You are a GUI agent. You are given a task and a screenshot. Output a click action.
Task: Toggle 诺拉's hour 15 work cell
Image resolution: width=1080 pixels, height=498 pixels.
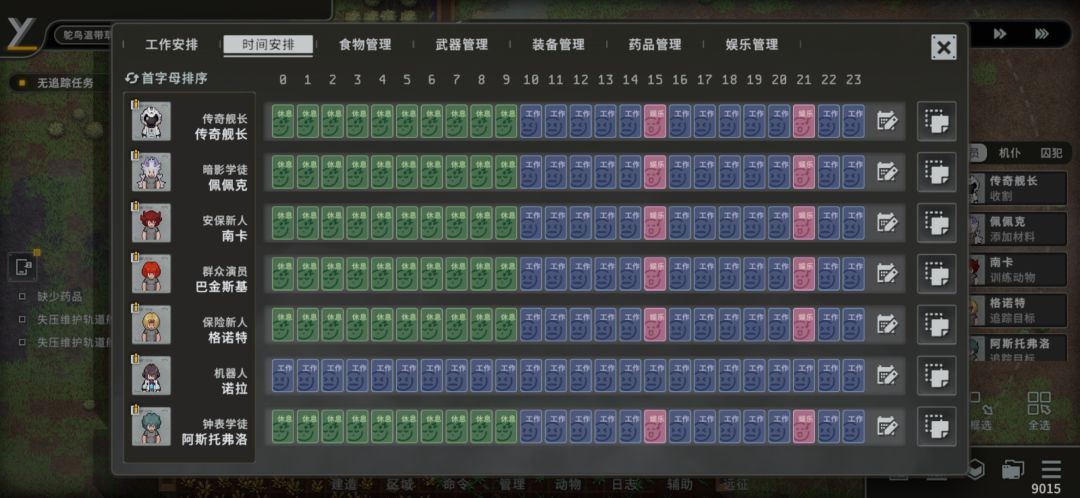point(655,375)
